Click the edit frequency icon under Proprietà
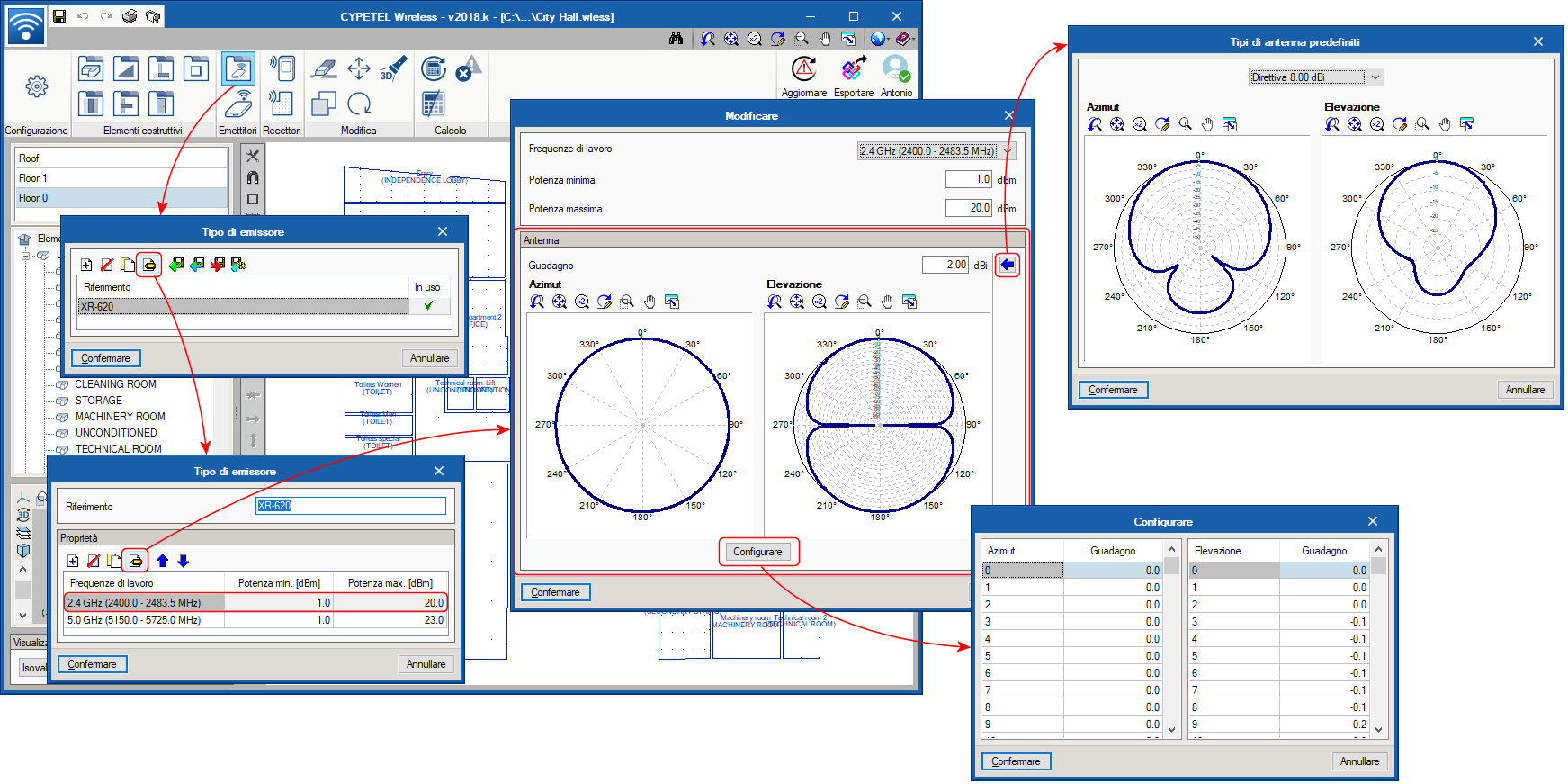The width and height of the screenshot is (1568, 784). (x=136, y=561)
